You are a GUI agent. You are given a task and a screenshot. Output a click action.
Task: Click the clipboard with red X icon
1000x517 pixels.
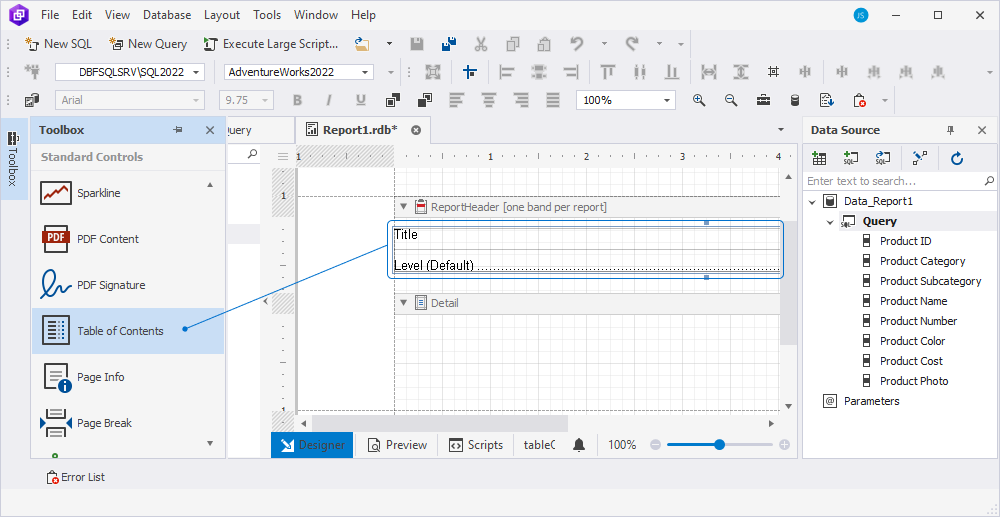pos(858,100)
